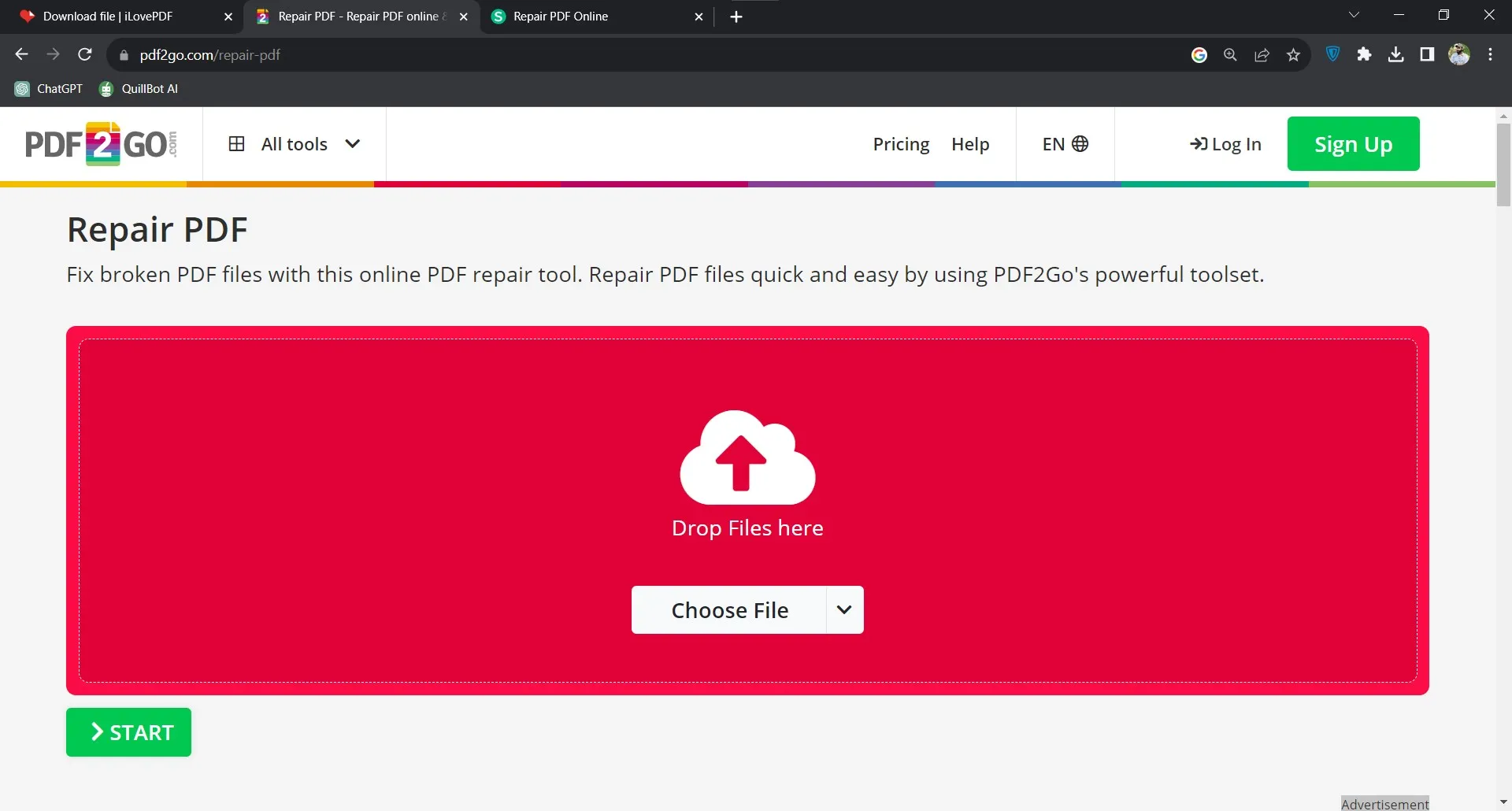1512x811 pixels.
Task: Click the Sign Up button
Action: (x=1352, y=144)
